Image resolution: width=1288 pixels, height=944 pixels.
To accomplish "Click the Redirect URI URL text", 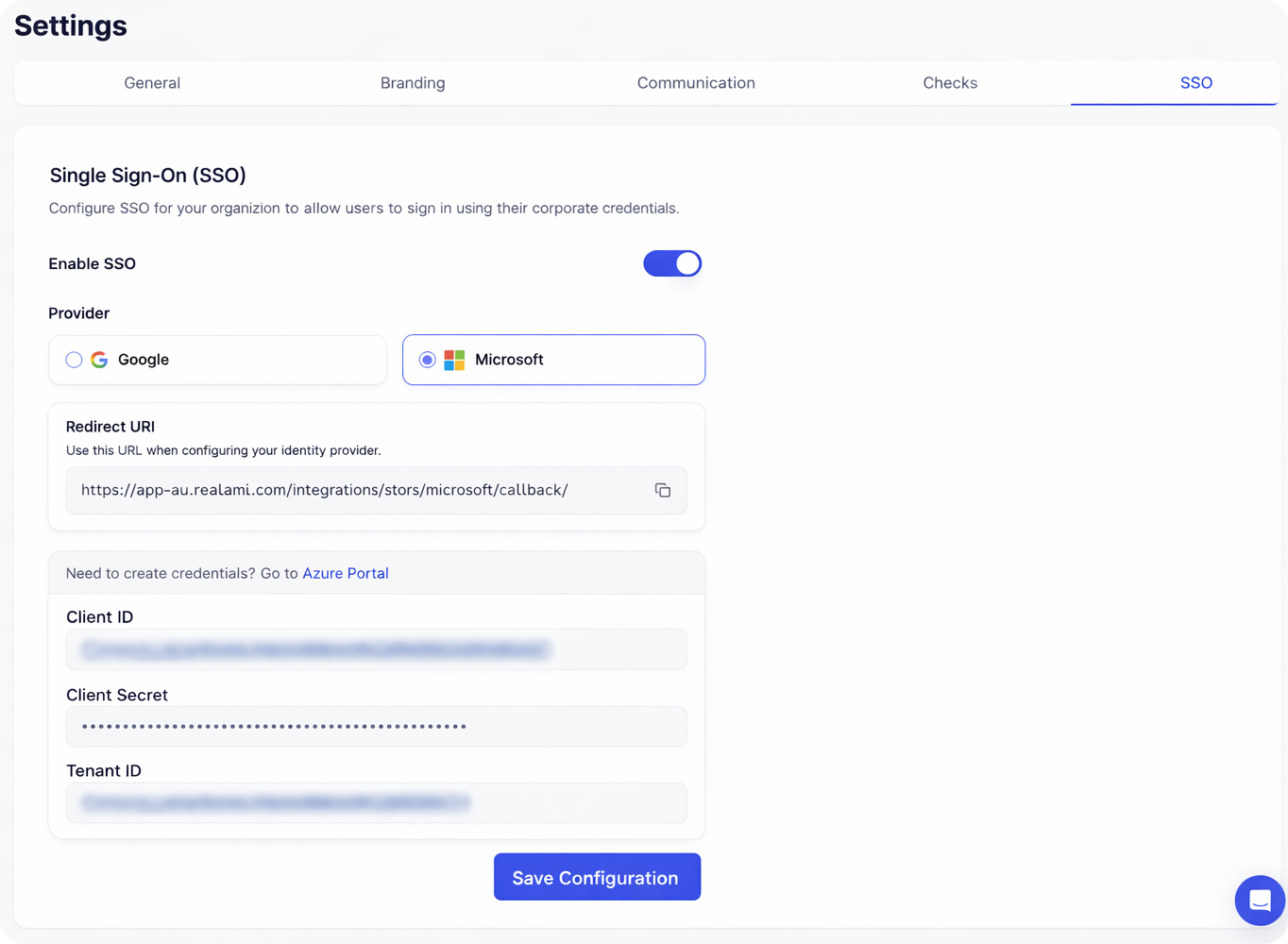I will pyautogui.click(x=324, y=490).
